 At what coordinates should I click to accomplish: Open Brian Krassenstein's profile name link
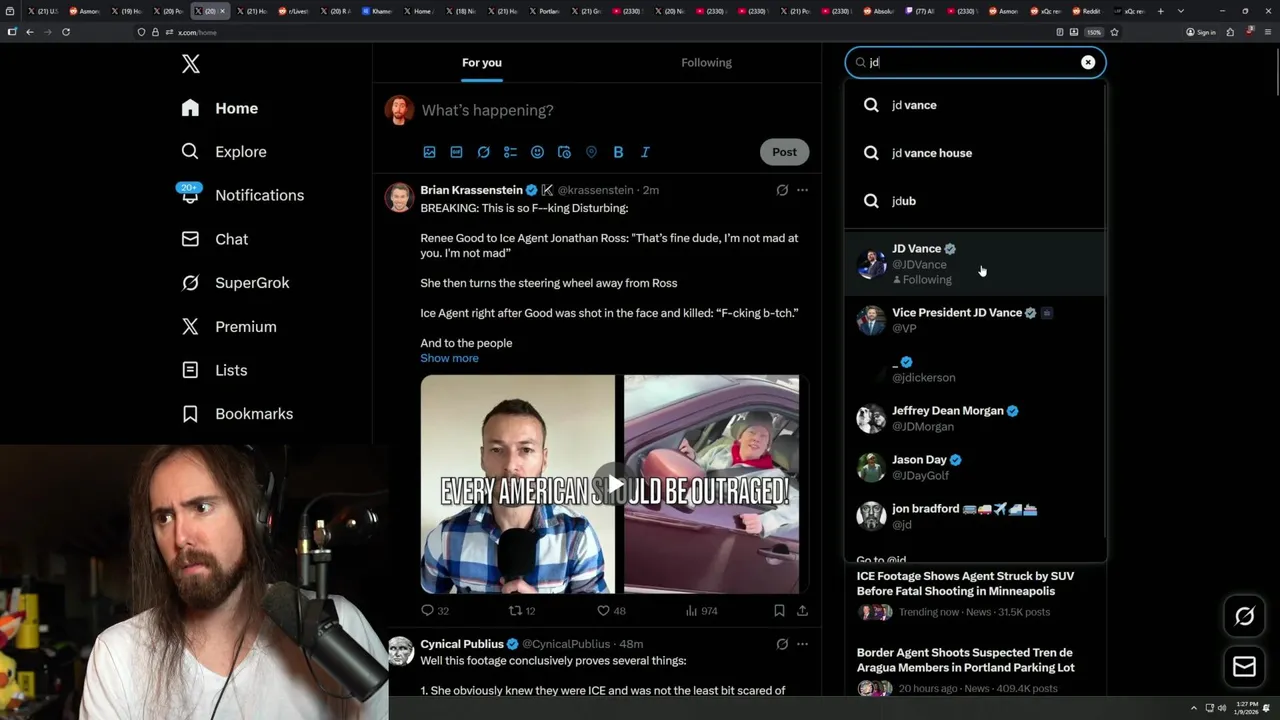click(x=471, y=190)
